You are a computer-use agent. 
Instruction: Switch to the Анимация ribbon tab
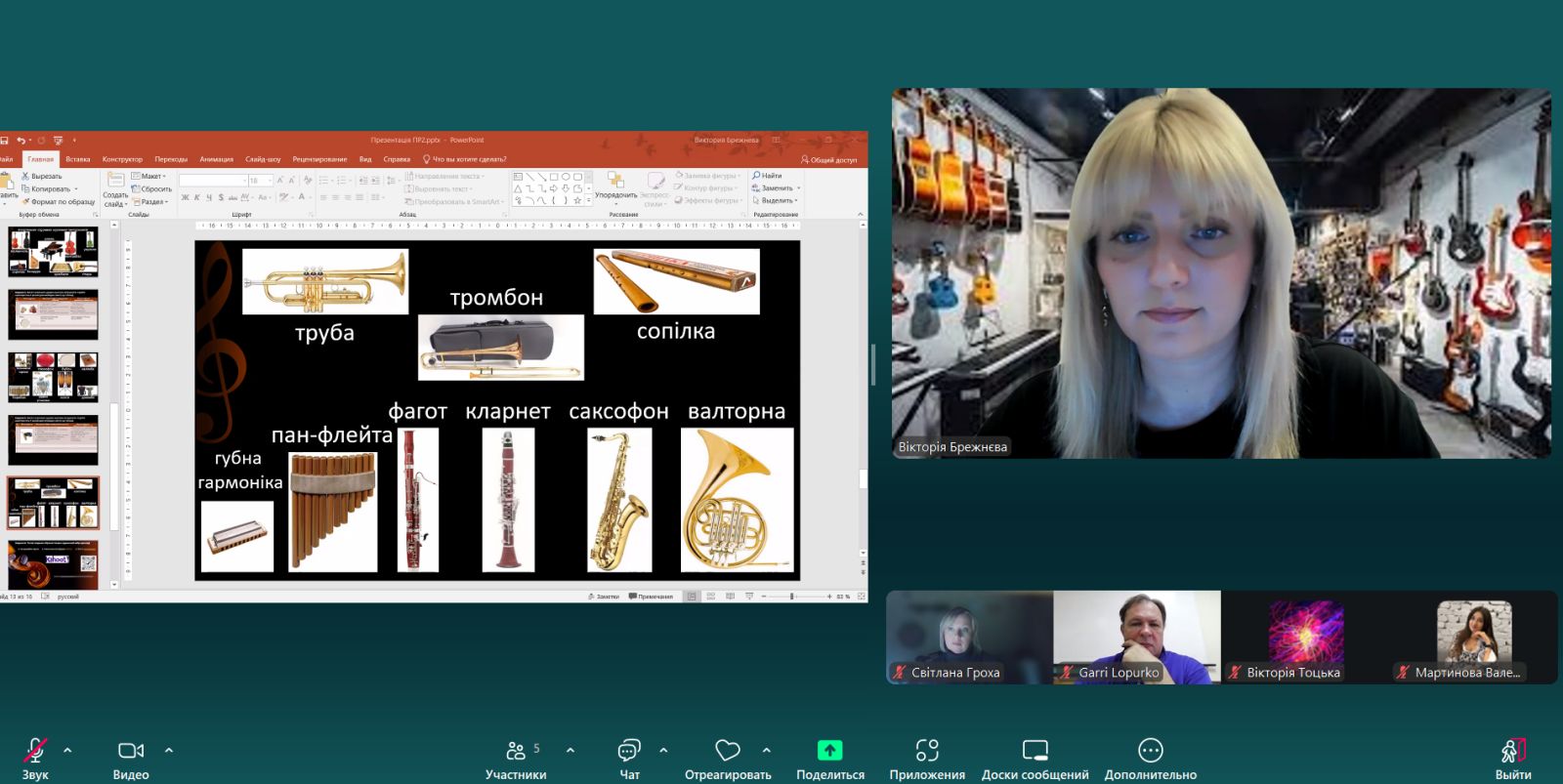216,159
